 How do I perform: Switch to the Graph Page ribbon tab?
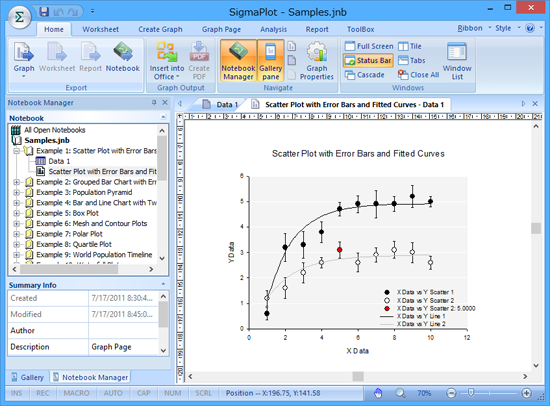pos(221,29)
